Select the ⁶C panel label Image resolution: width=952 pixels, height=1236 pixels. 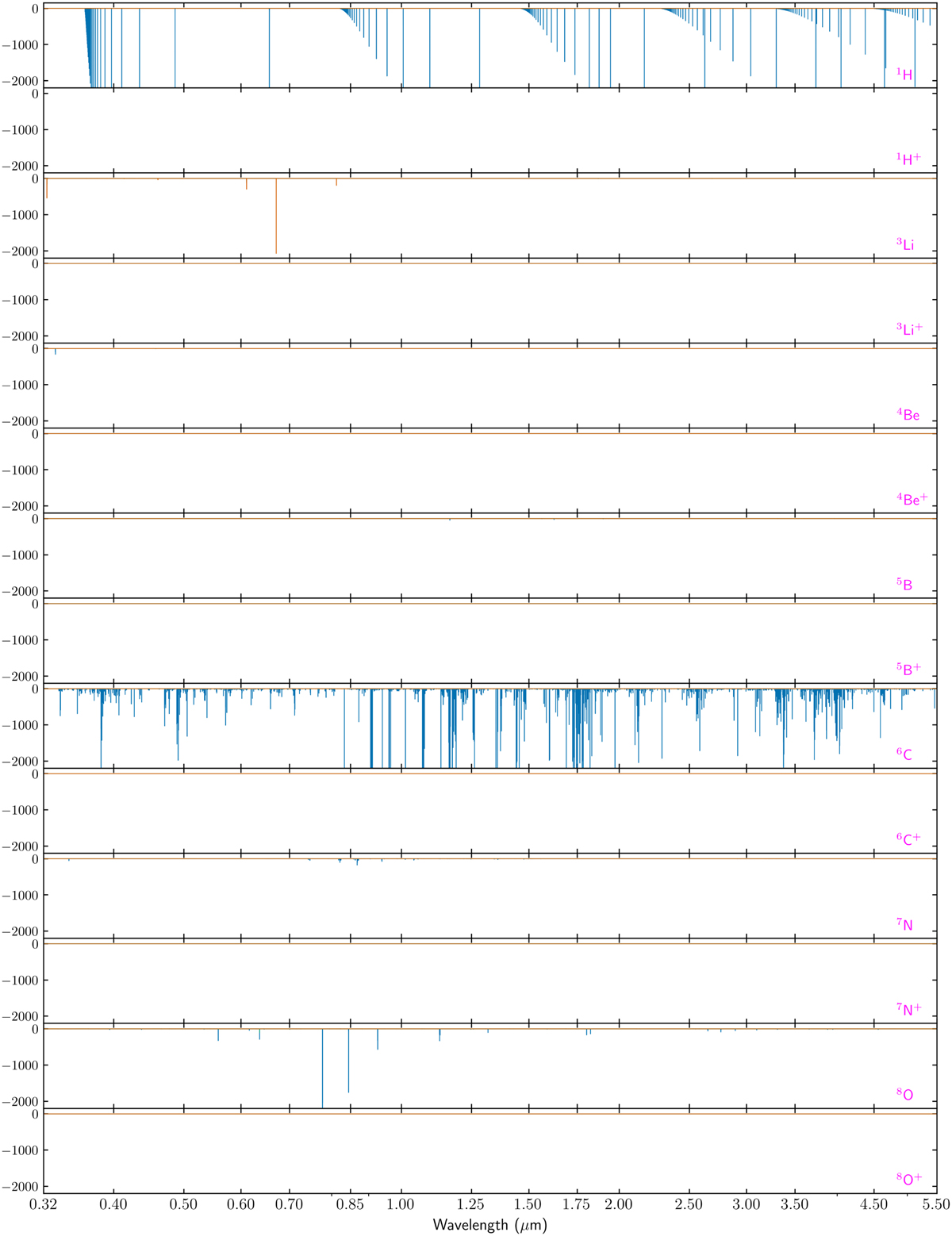904,754
